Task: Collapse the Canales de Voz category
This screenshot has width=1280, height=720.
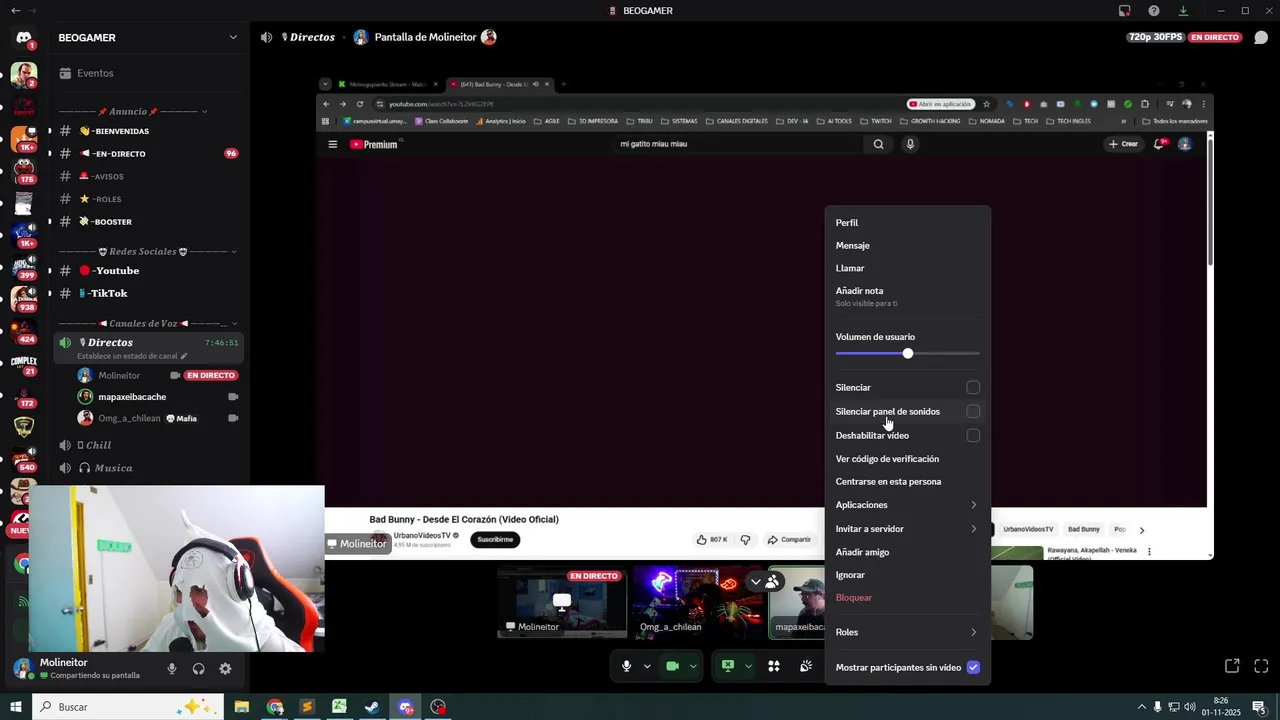Action: coord(148,323)
